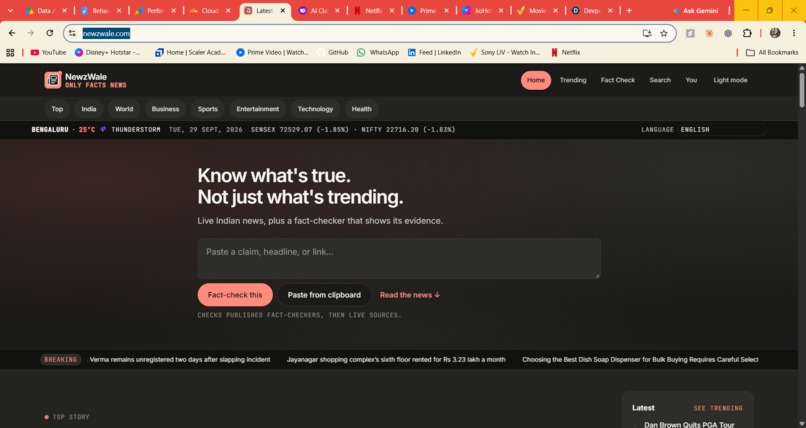Open Chrome's three-dot menu
806x428 pixels.
[794, 33]
